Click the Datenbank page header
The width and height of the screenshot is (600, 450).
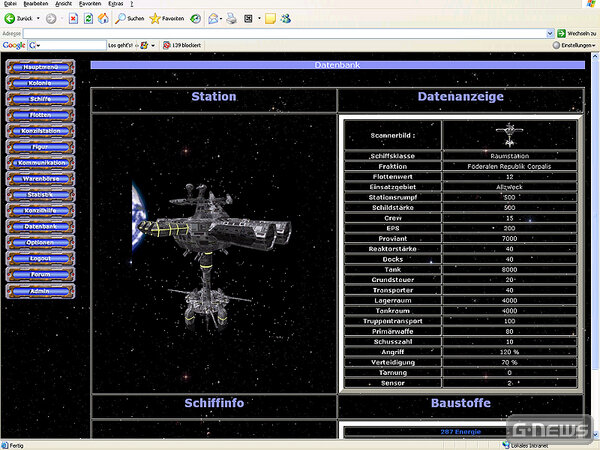337,65
